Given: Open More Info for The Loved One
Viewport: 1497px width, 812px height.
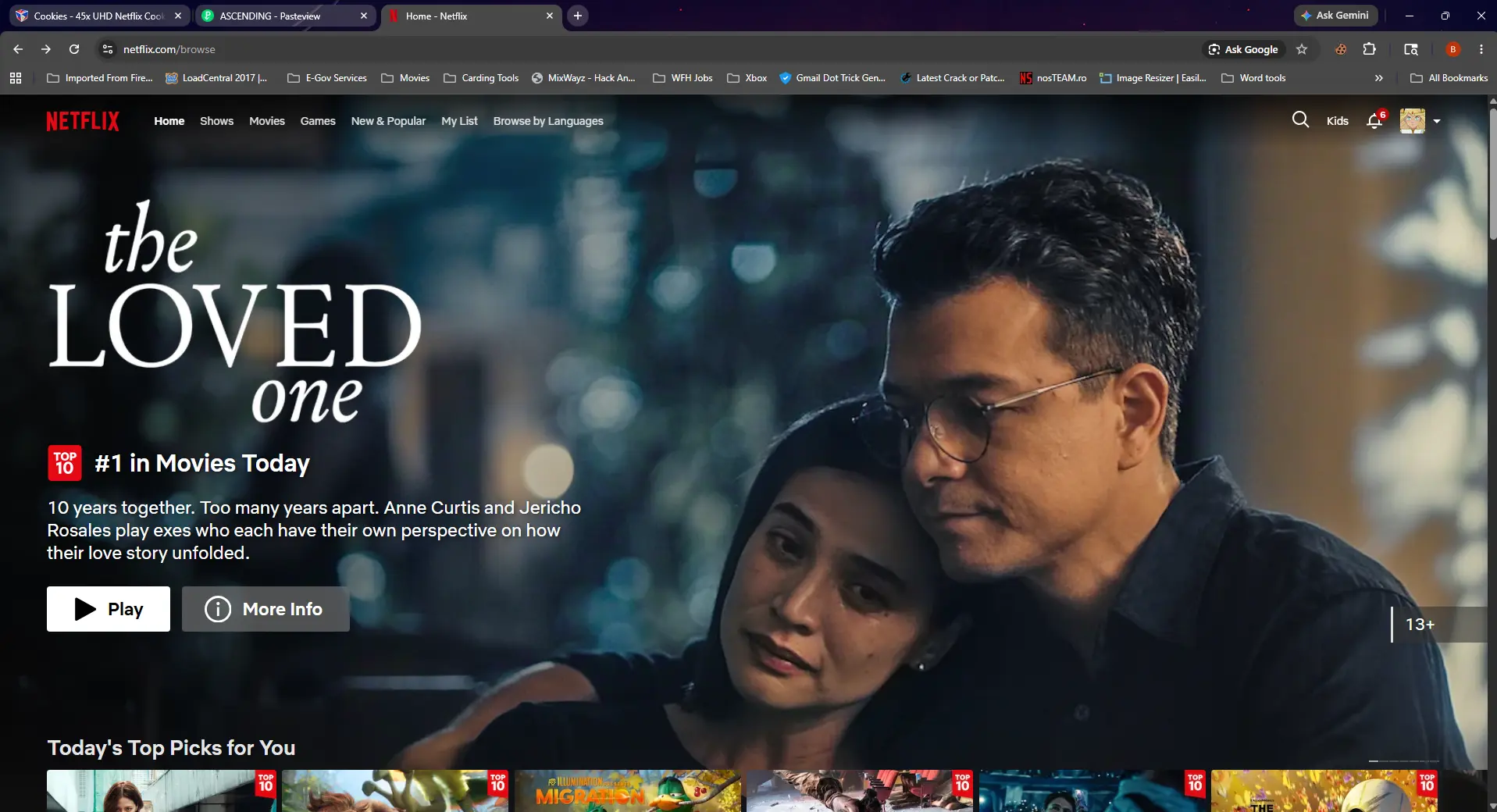Looking at the screenshot, I should click(x=266, y=609).
